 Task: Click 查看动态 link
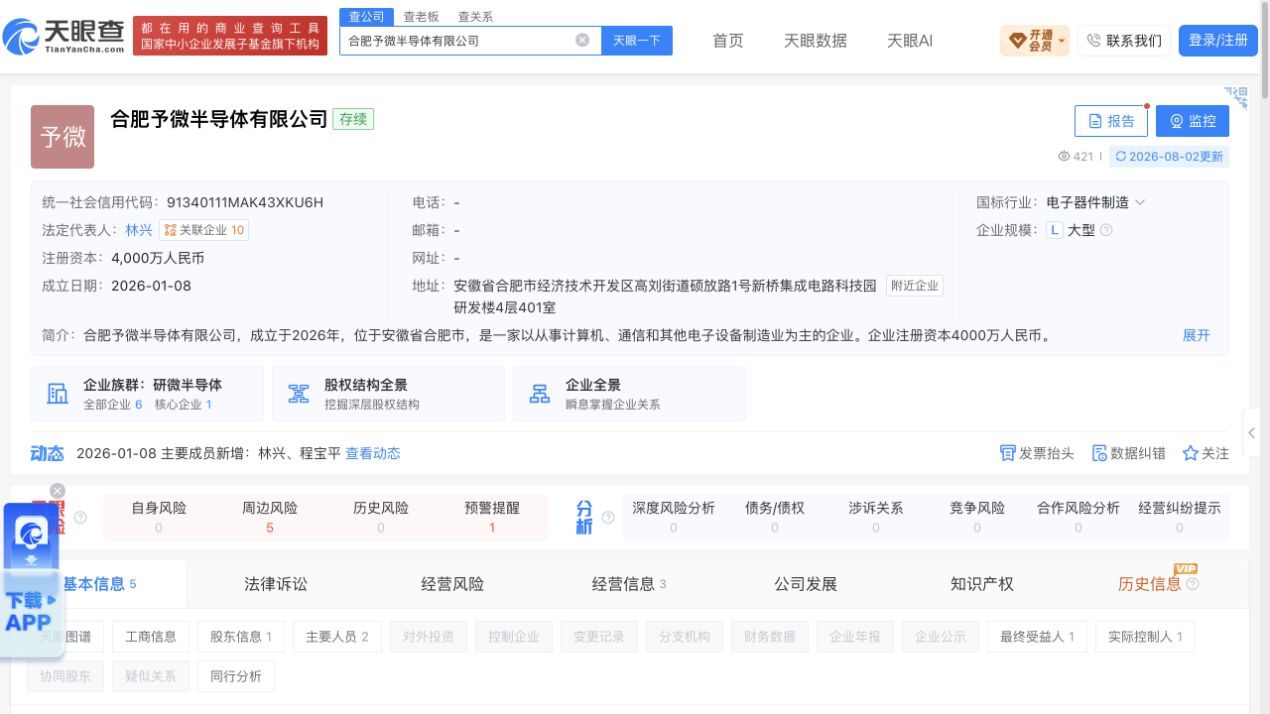[373, 453]
